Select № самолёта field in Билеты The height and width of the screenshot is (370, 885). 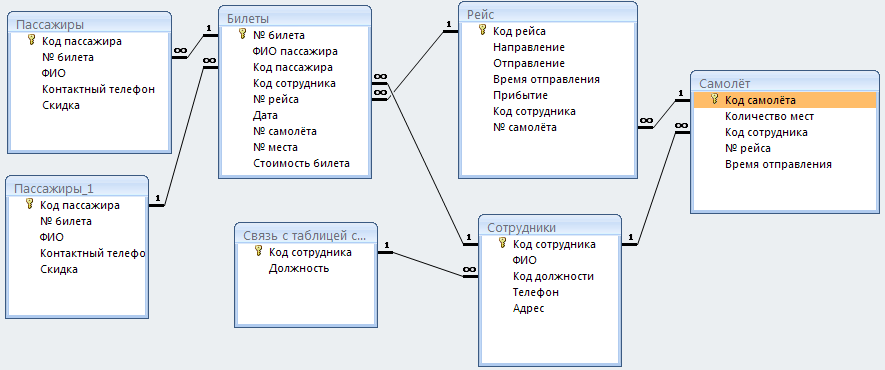click(x=284, y=131)
